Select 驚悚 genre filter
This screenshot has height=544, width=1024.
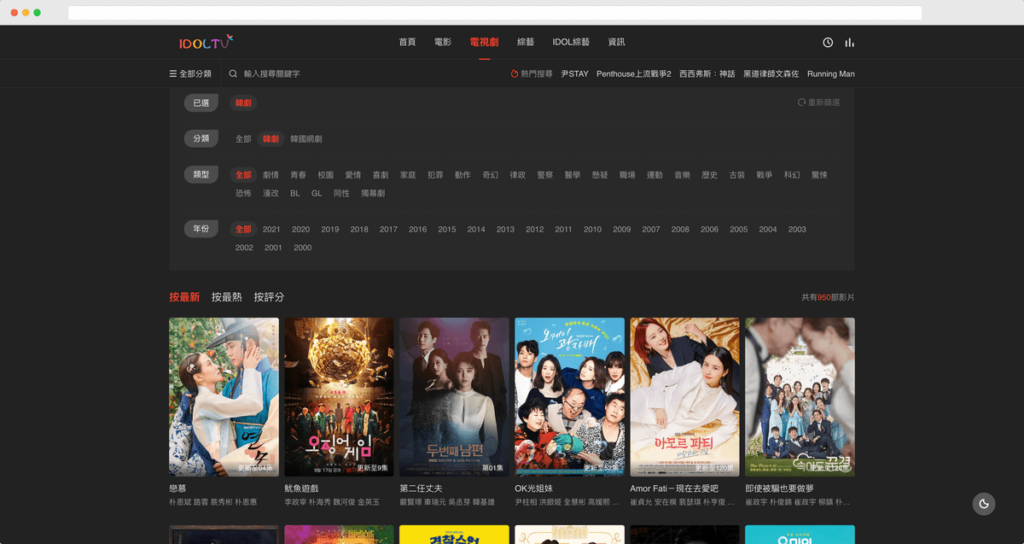[x=820, y=175]
